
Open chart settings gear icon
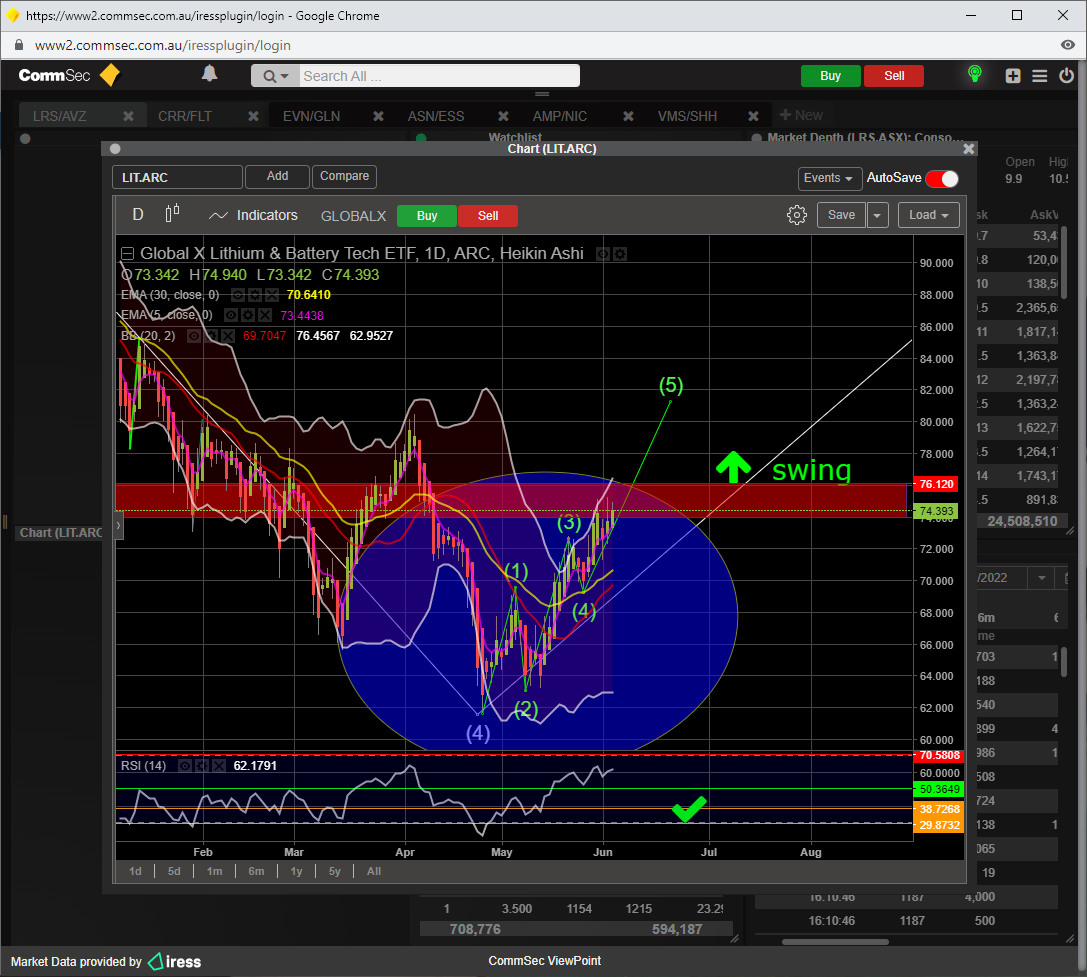797,215
